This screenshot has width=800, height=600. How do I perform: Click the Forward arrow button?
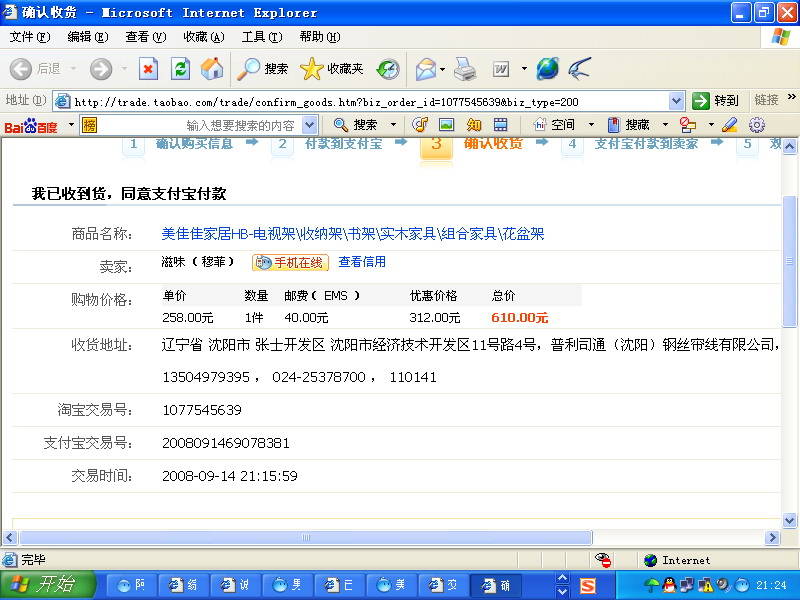pos(101,69)
